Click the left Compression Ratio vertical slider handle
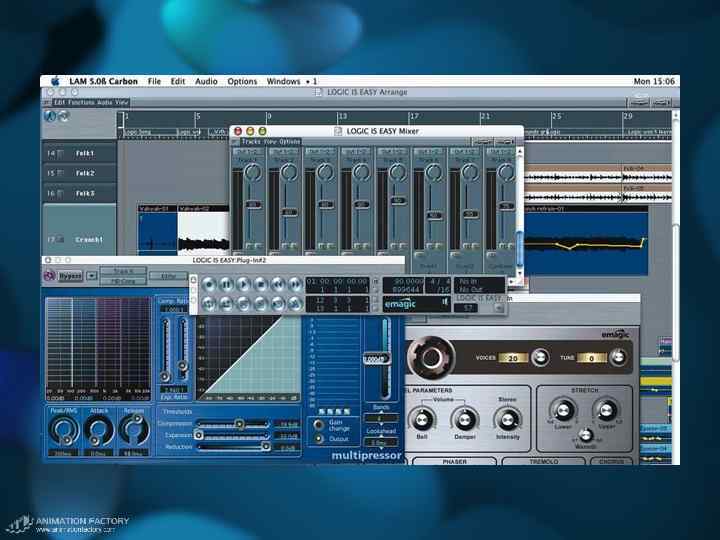 (164, 377)
